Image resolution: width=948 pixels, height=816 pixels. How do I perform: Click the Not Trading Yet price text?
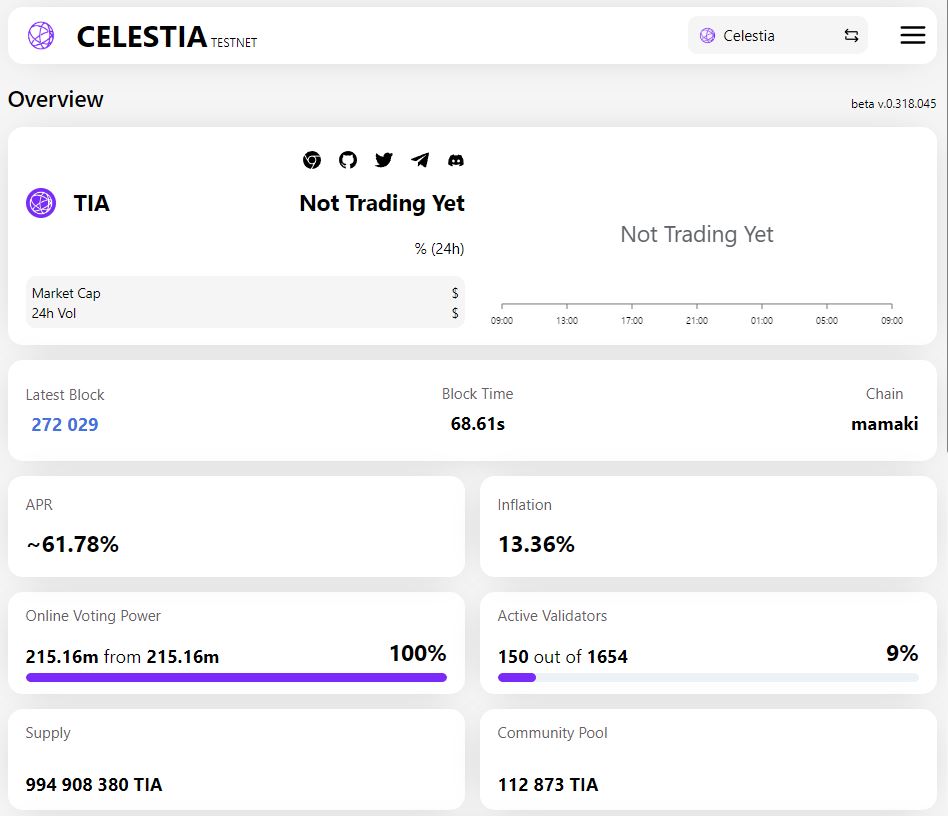(382, 204)
